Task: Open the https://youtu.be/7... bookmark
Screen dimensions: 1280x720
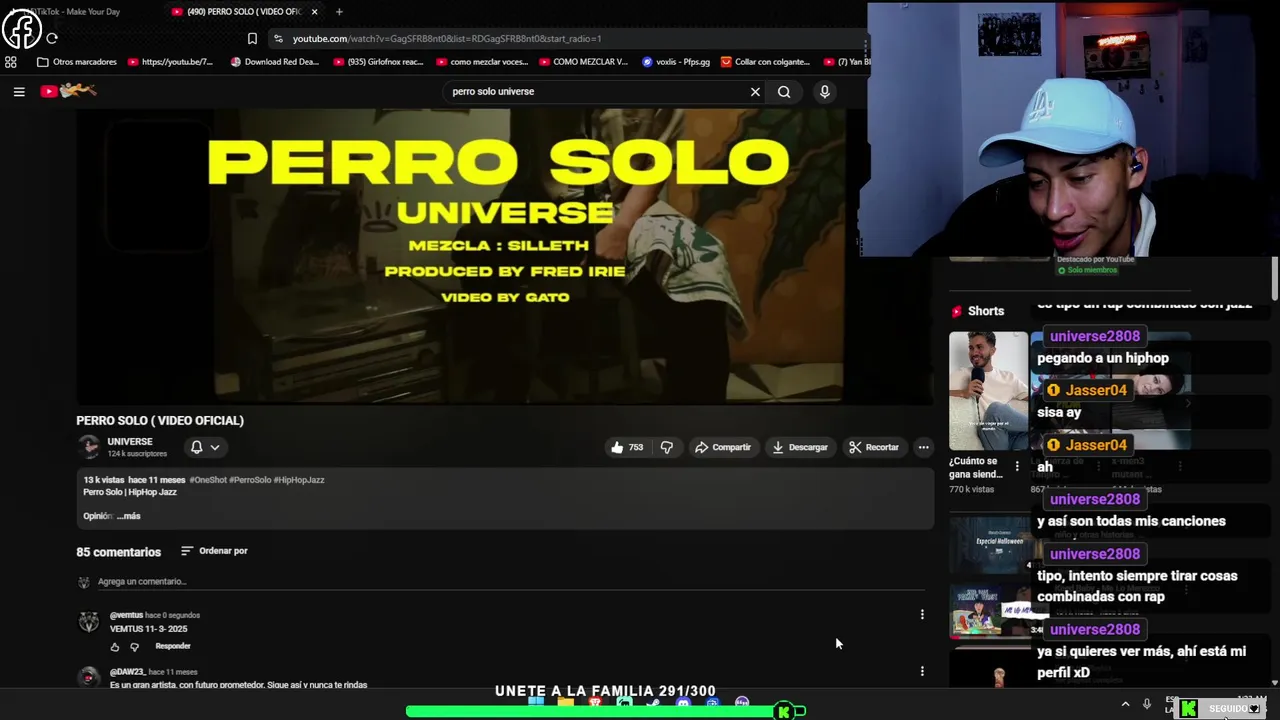Action: 170,62
